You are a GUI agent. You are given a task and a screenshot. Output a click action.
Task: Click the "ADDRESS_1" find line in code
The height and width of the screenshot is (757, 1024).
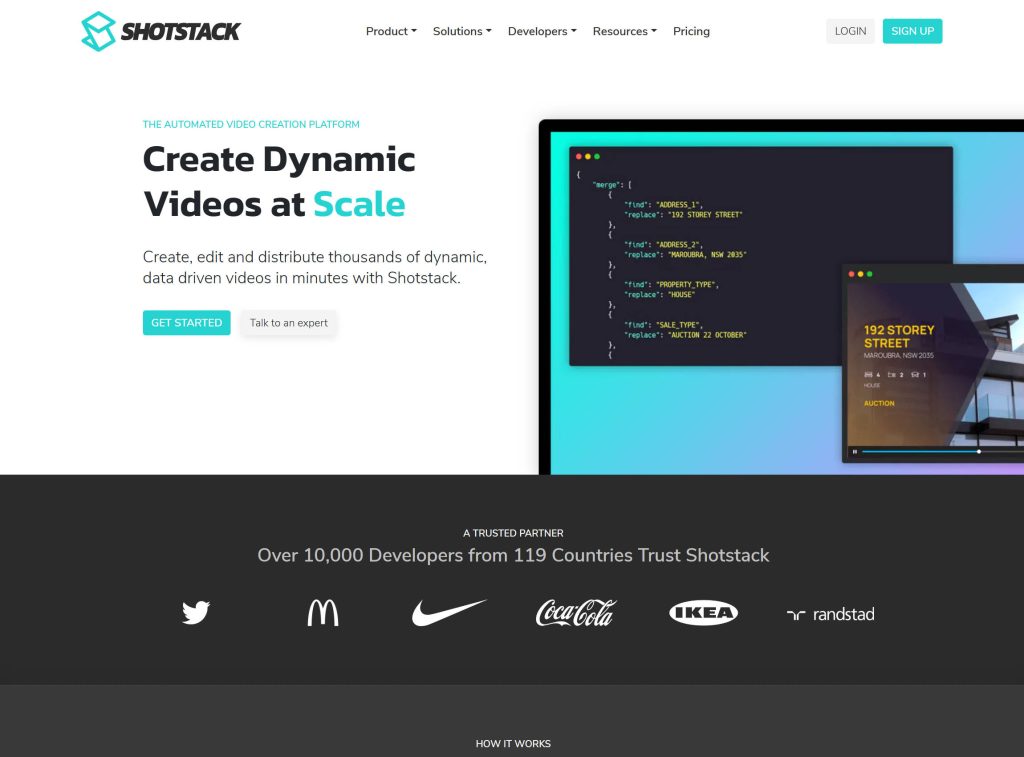(x=664, y=204)
